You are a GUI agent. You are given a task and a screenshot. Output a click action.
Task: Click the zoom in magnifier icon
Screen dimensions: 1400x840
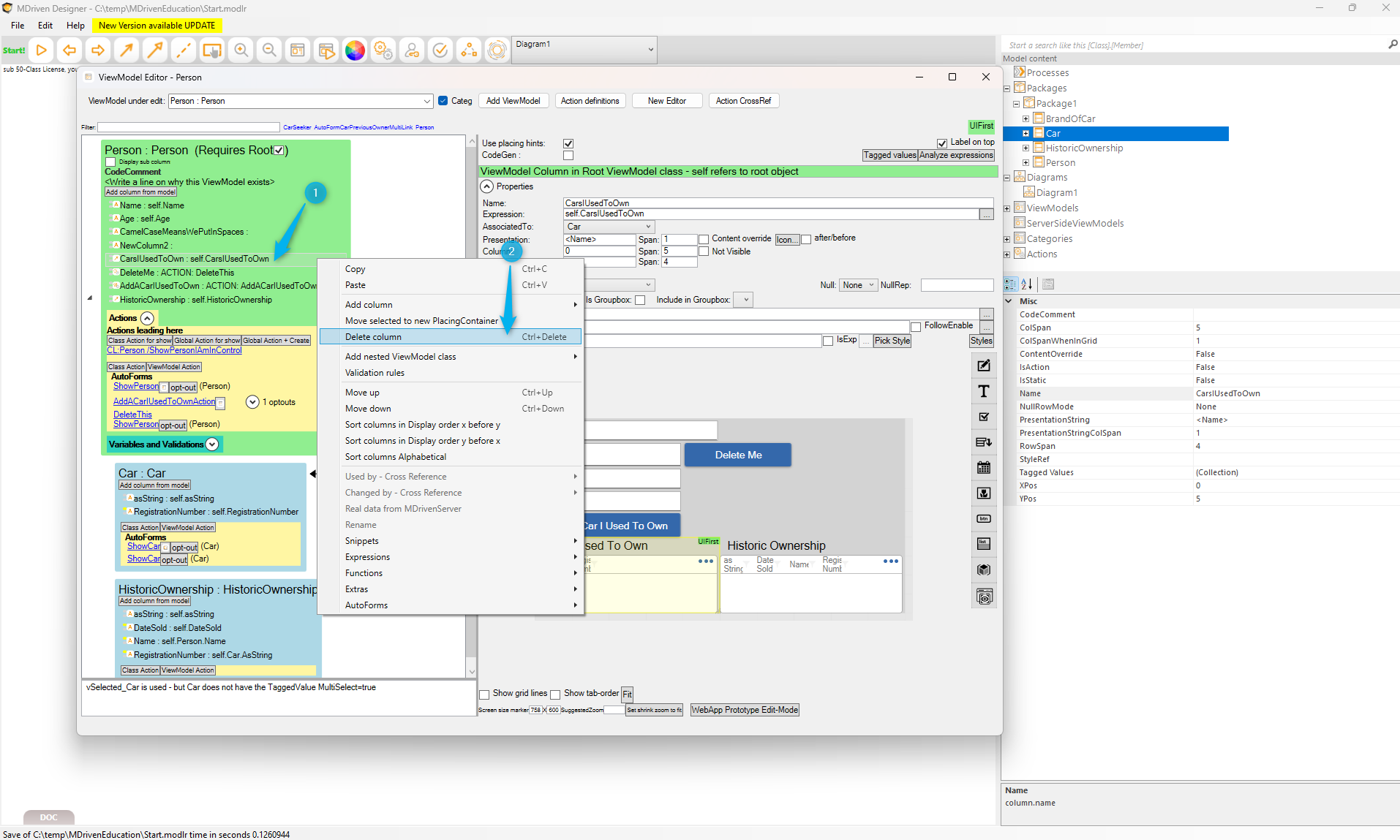(x=241, y=50)
